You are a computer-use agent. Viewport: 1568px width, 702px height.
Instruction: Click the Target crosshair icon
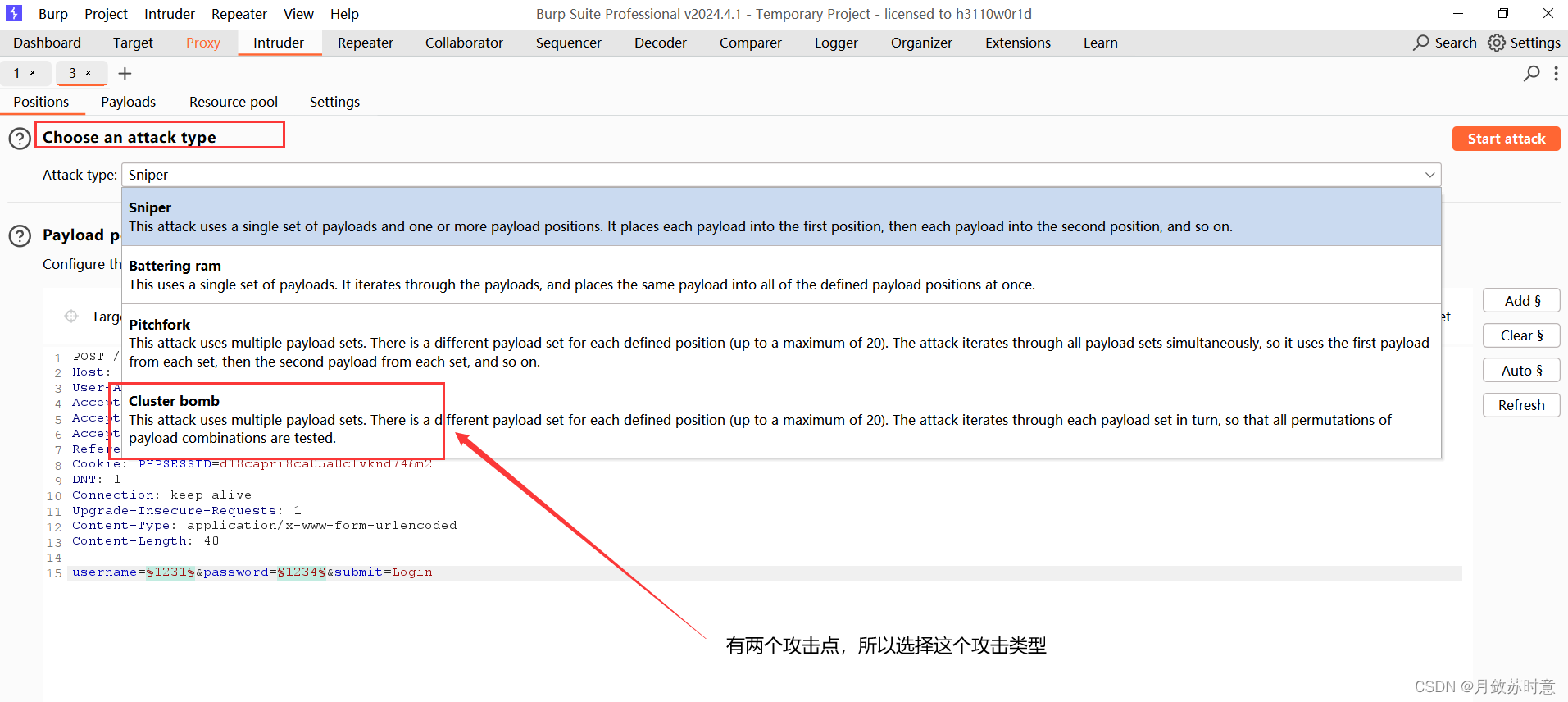pyautogui.click(x=71, y=316)
